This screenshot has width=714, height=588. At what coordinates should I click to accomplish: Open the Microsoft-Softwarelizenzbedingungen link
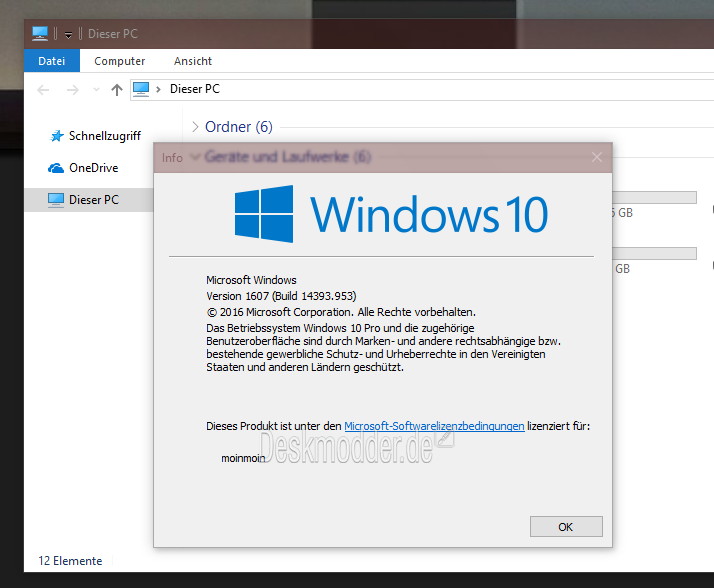point(434,426)
